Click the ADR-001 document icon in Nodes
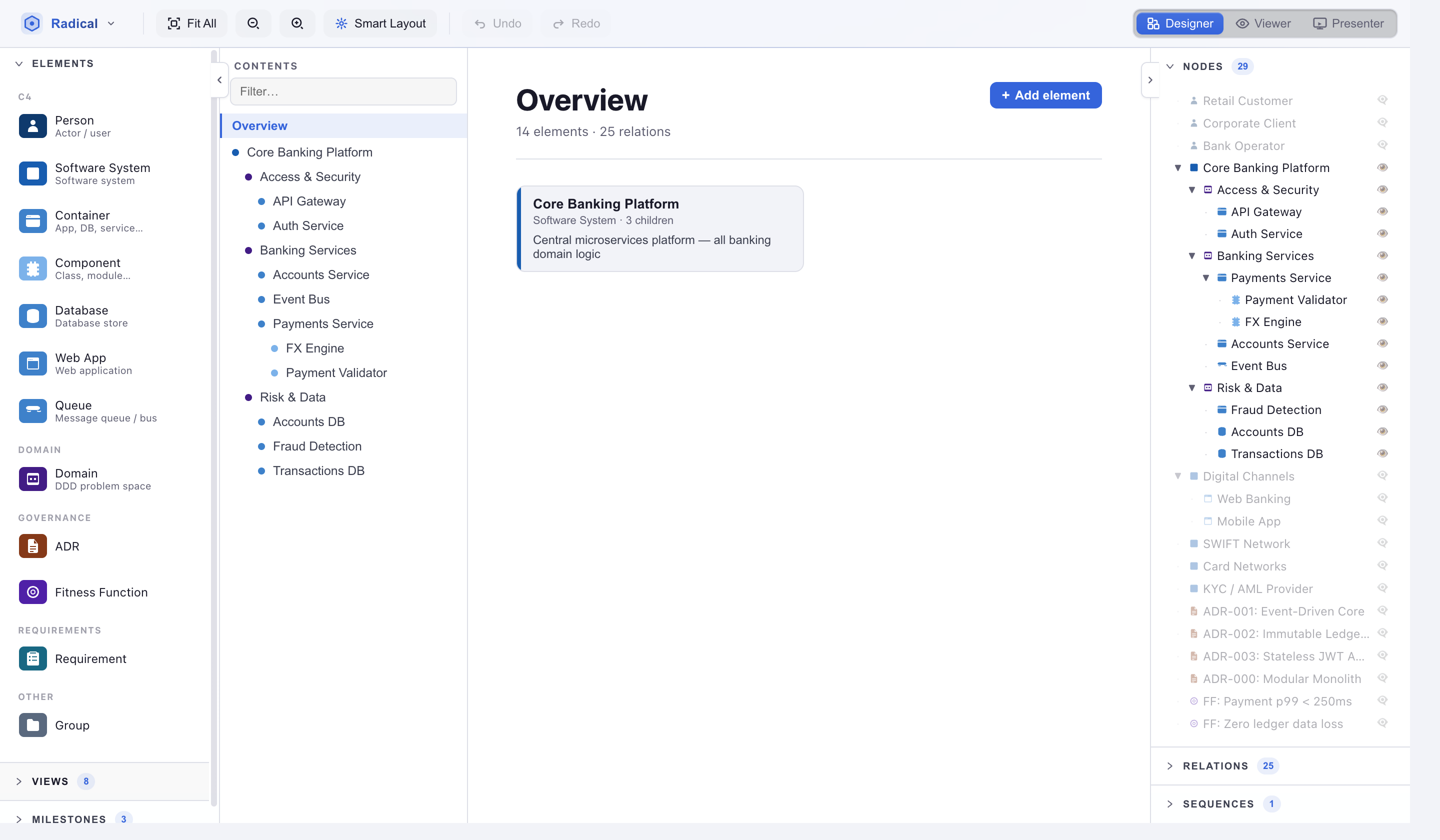This screenshot has width=1440, height=840. click(1193, 611)
